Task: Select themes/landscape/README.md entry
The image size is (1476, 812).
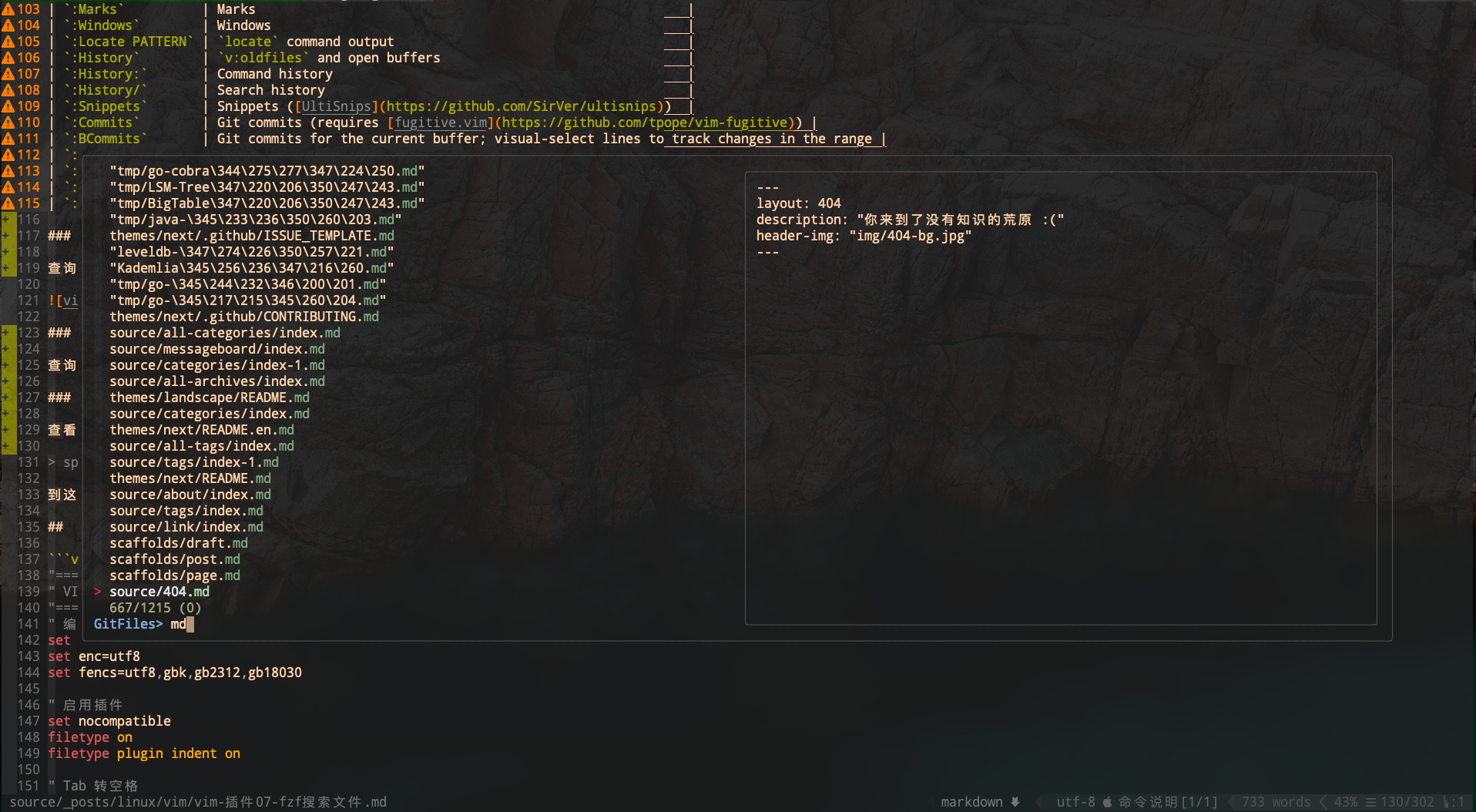Action: 210,398
